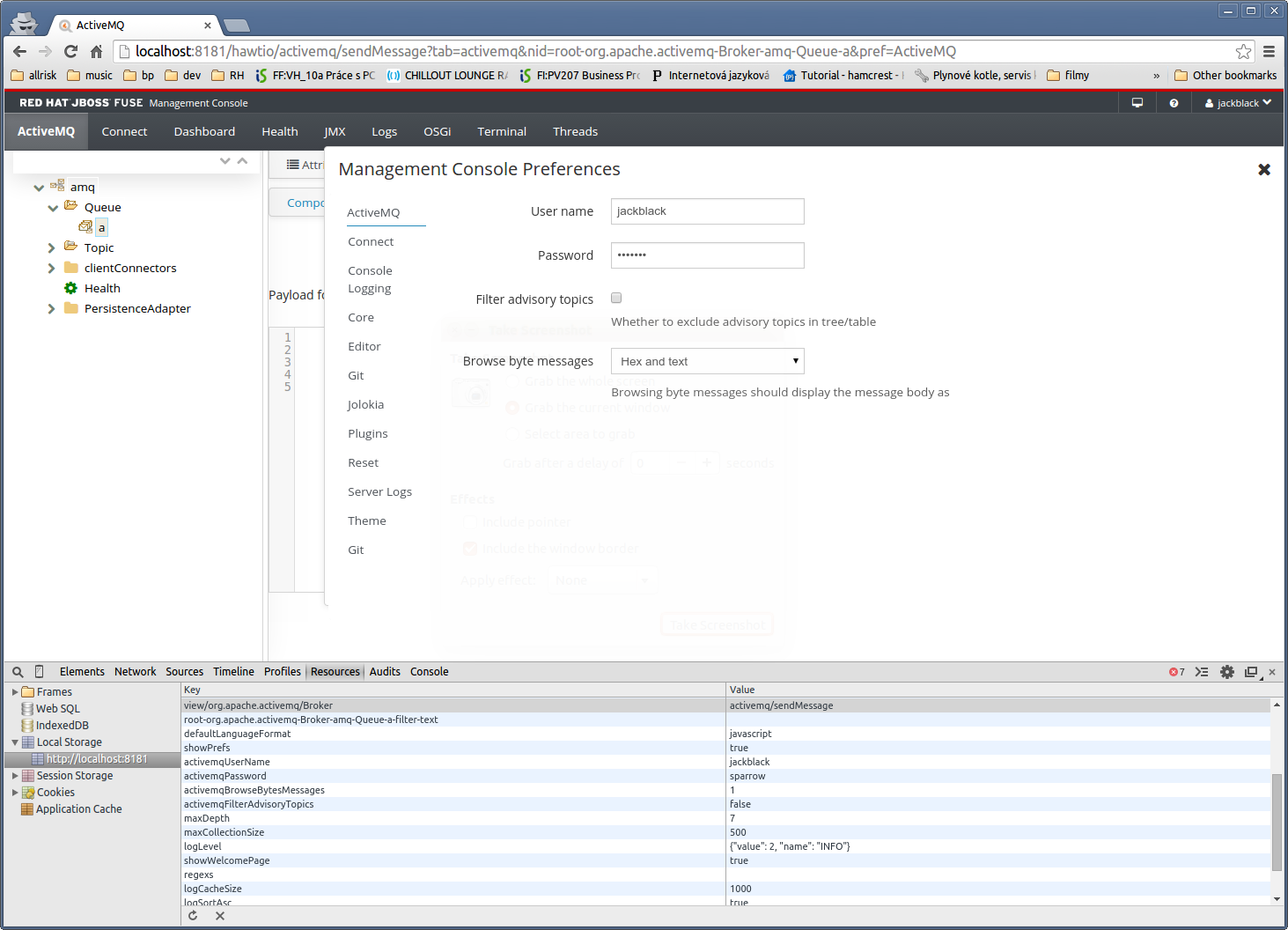Toggle the Filter advisory topics checkbox

[x=616, y=298]
